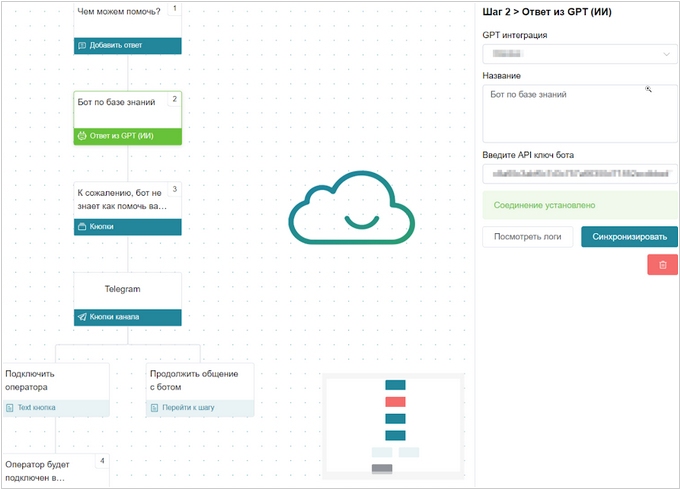Viewport: 680px width, 489px height.
Task: Expand GPT integration list via chevron arrow
Action: tap(667, 54)
